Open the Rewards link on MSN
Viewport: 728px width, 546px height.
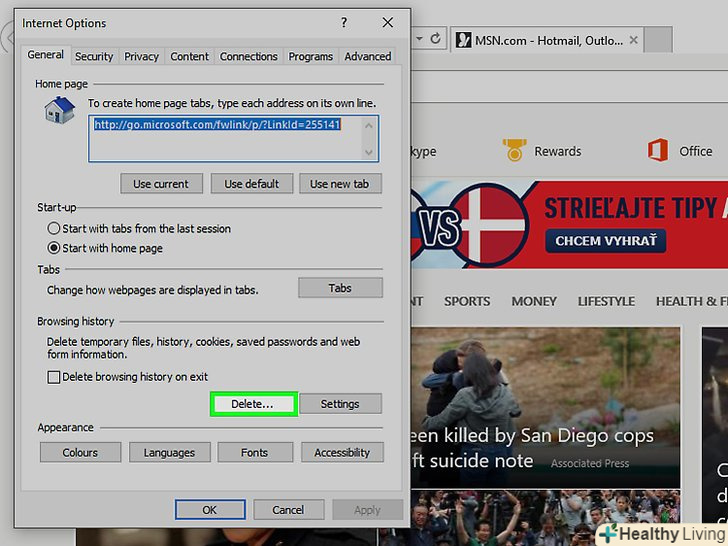point(557,151)
